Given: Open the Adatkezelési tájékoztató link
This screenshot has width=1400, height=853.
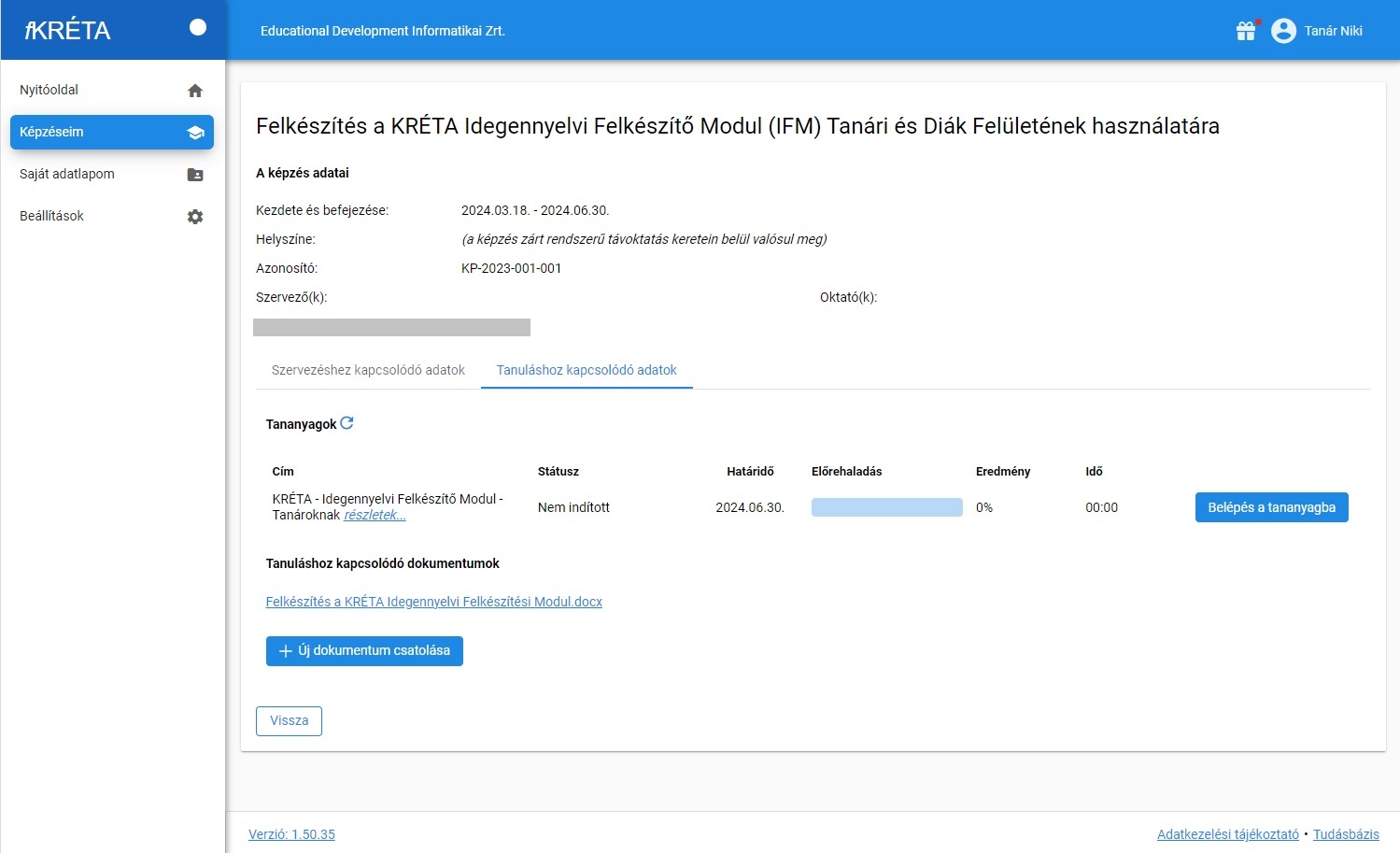Looking at the screenshot, I should (x=1227, y=834).
